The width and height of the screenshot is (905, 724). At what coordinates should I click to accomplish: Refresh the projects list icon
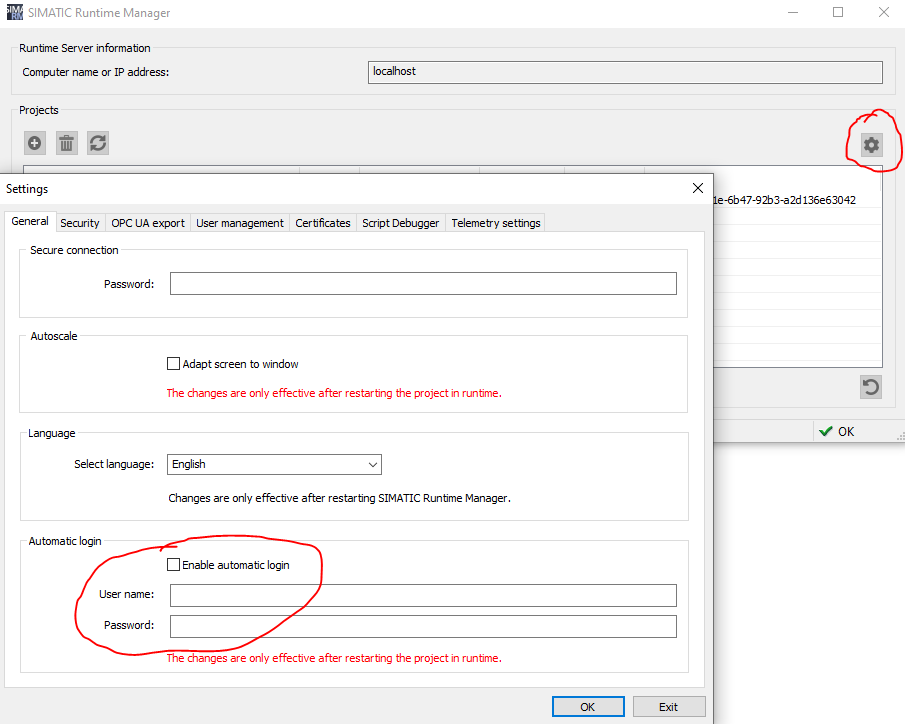point(98,143)
